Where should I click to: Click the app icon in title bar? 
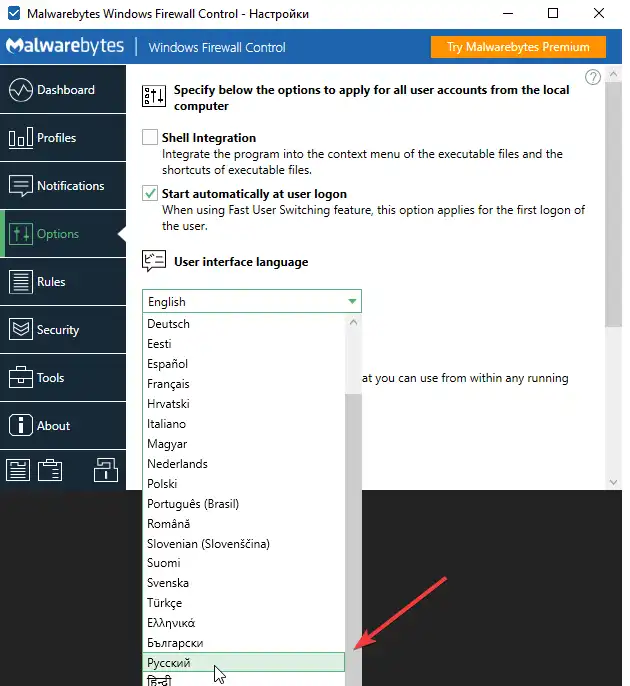[x=14, y=13]
